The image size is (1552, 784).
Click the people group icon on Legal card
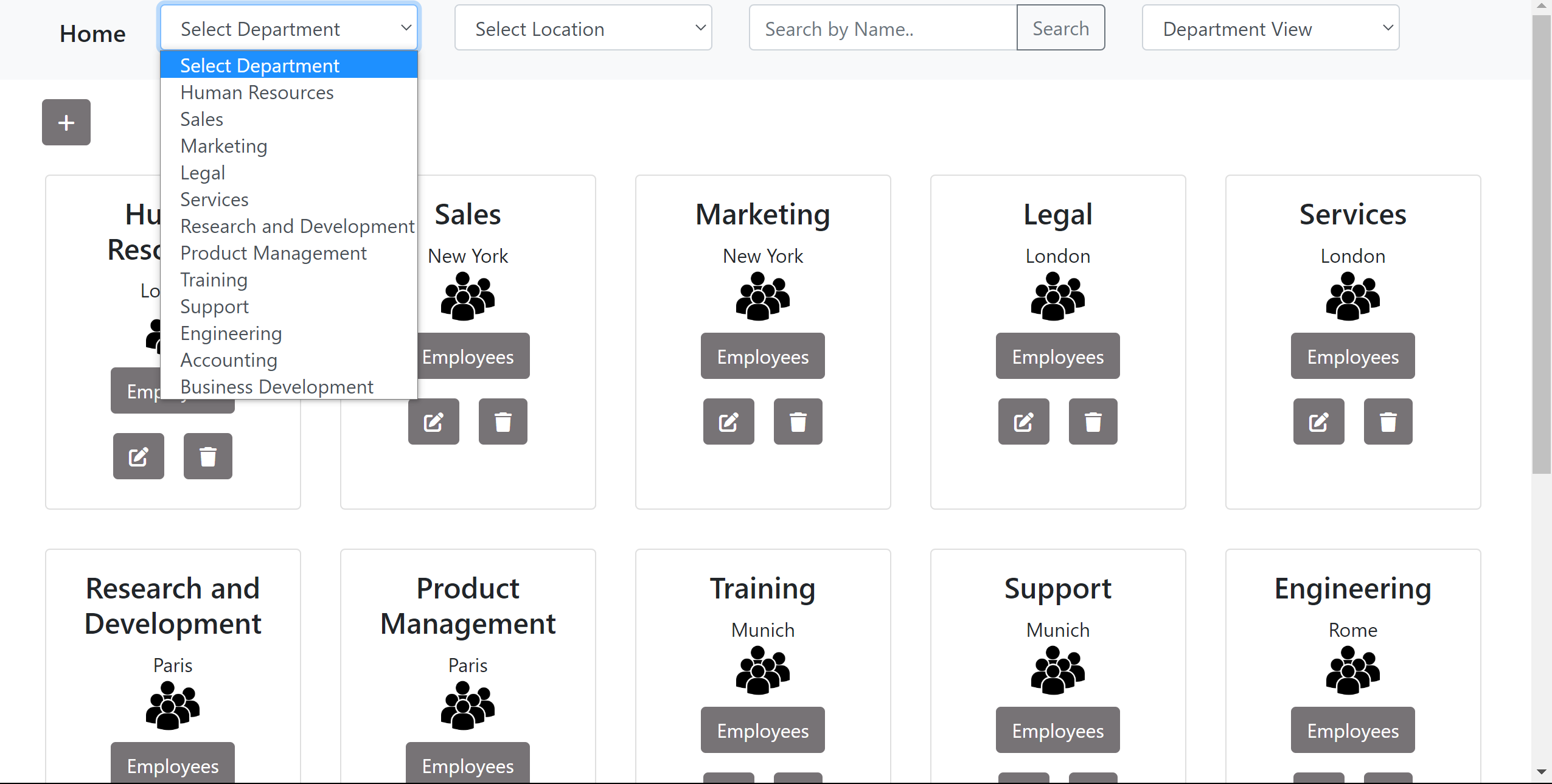click(x=1057, y=296)
